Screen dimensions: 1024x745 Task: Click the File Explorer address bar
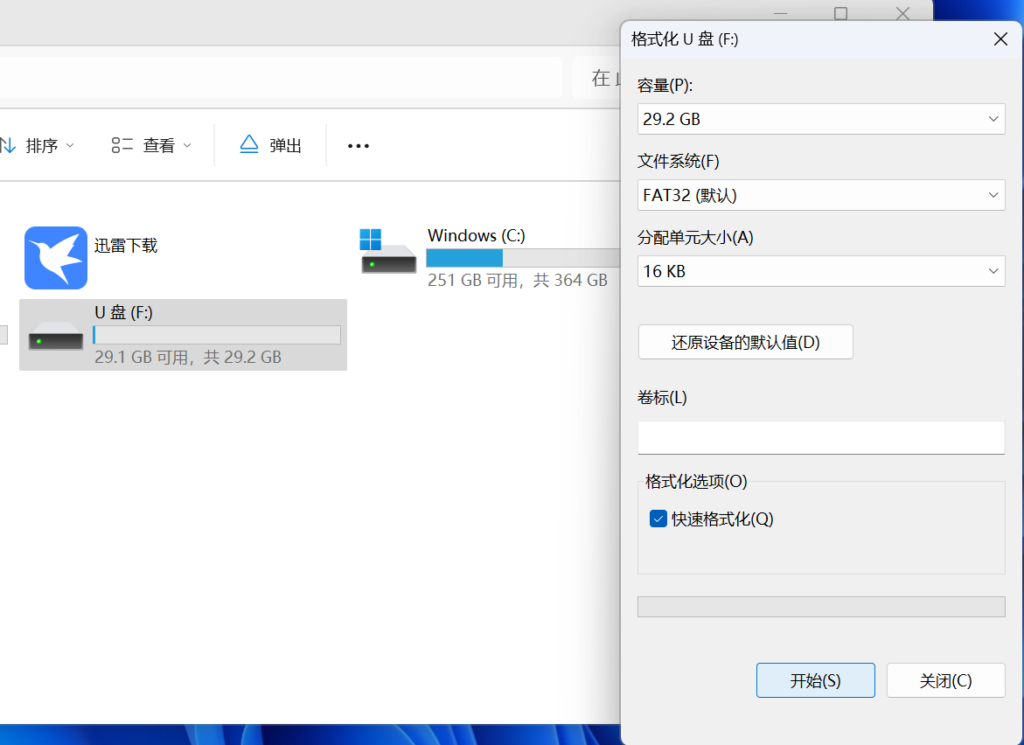click(280, 78)
